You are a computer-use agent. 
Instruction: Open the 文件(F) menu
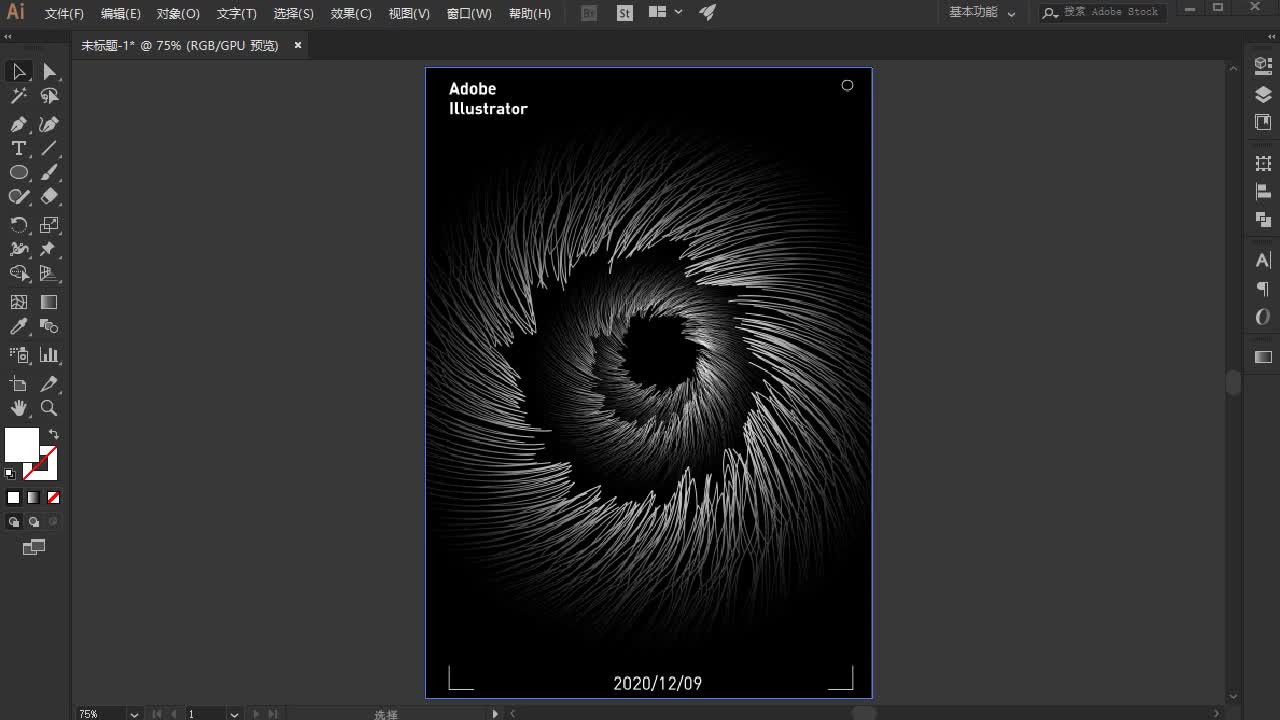pos(64,13)
